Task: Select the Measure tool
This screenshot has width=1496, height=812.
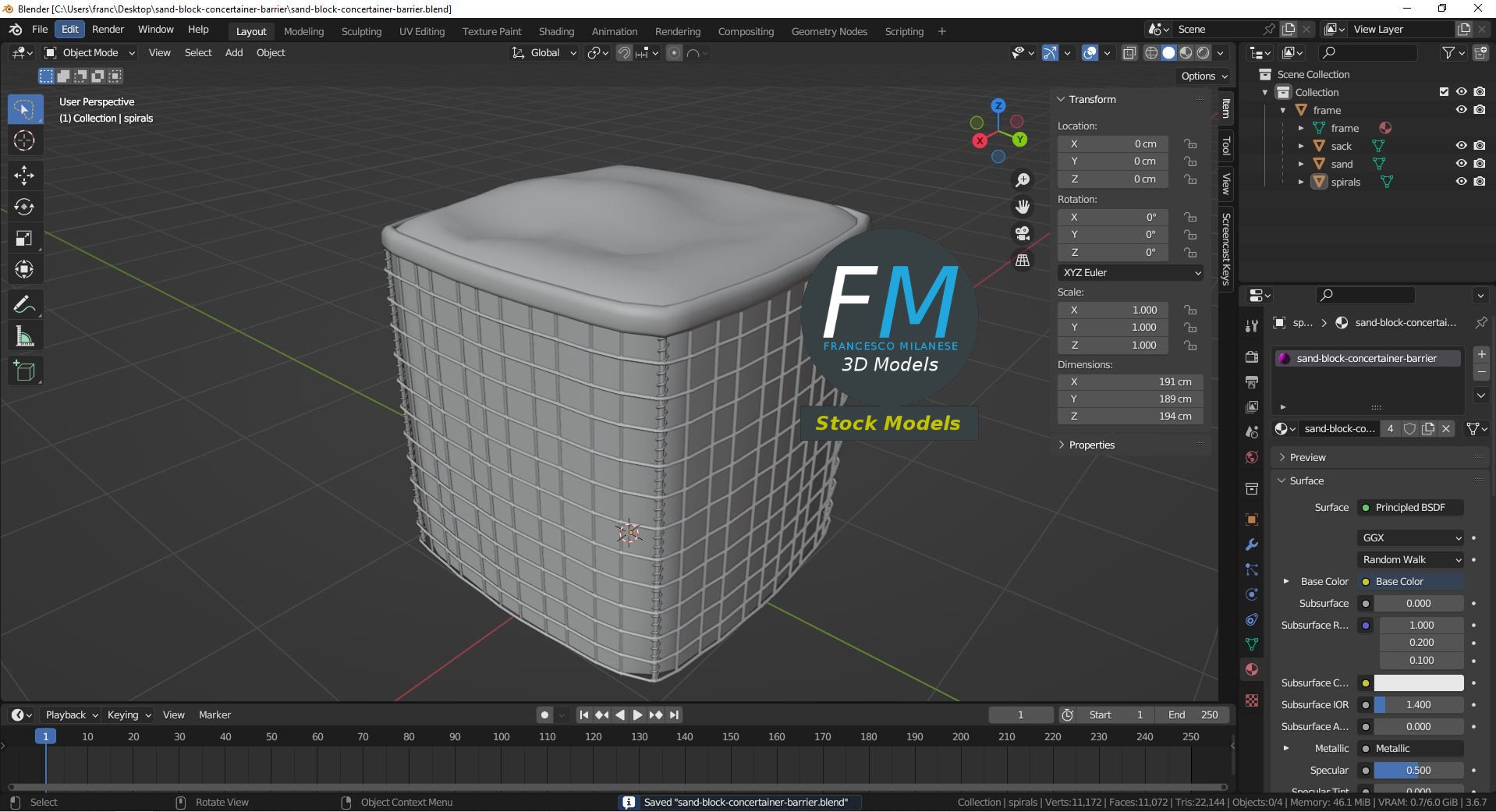Action: [x=24, y=335]
